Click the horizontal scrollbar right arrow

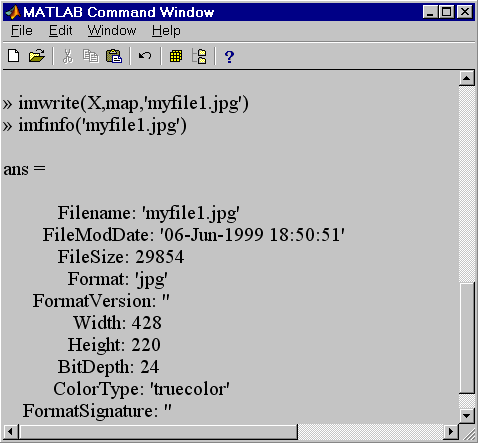[x=451, y=432]
